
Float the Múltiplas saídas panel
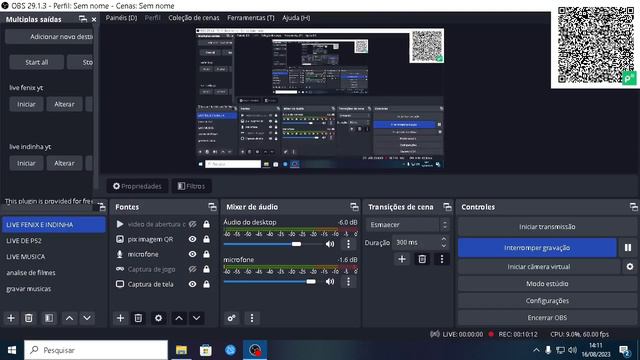click(x=83, y=19)
